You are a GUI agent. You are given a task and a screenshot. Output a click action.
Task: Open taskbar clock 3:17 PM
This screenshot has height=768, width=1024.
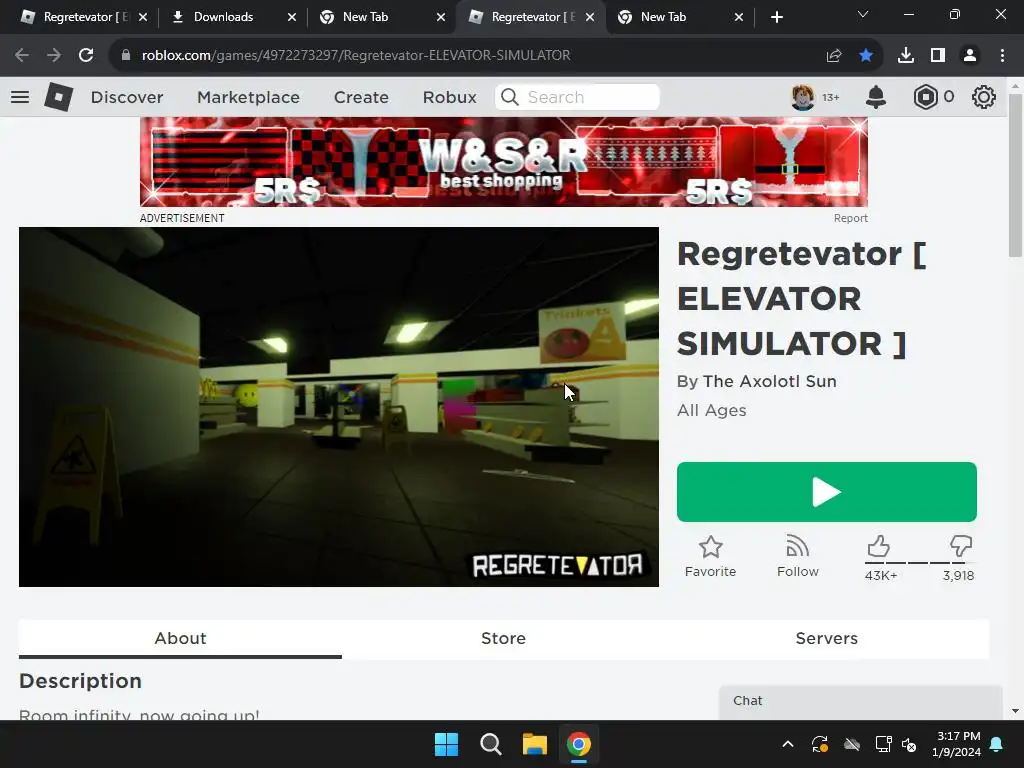(956, 744)
